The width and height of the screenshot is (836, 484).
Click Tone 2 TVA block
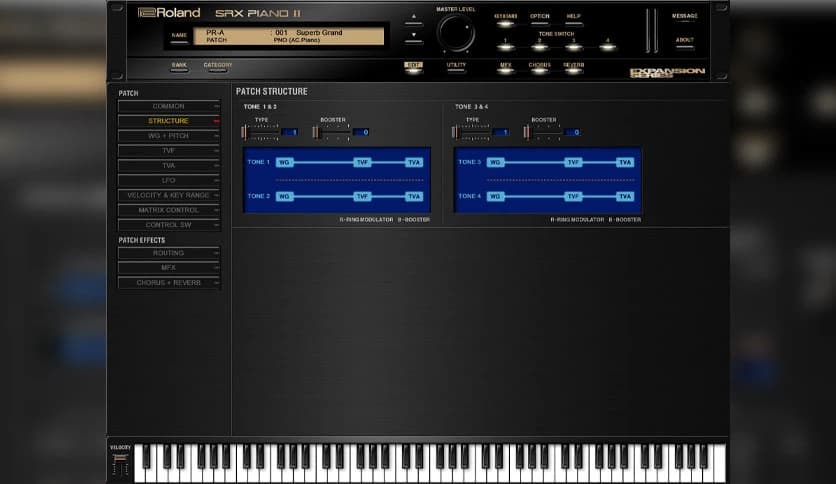414,197
